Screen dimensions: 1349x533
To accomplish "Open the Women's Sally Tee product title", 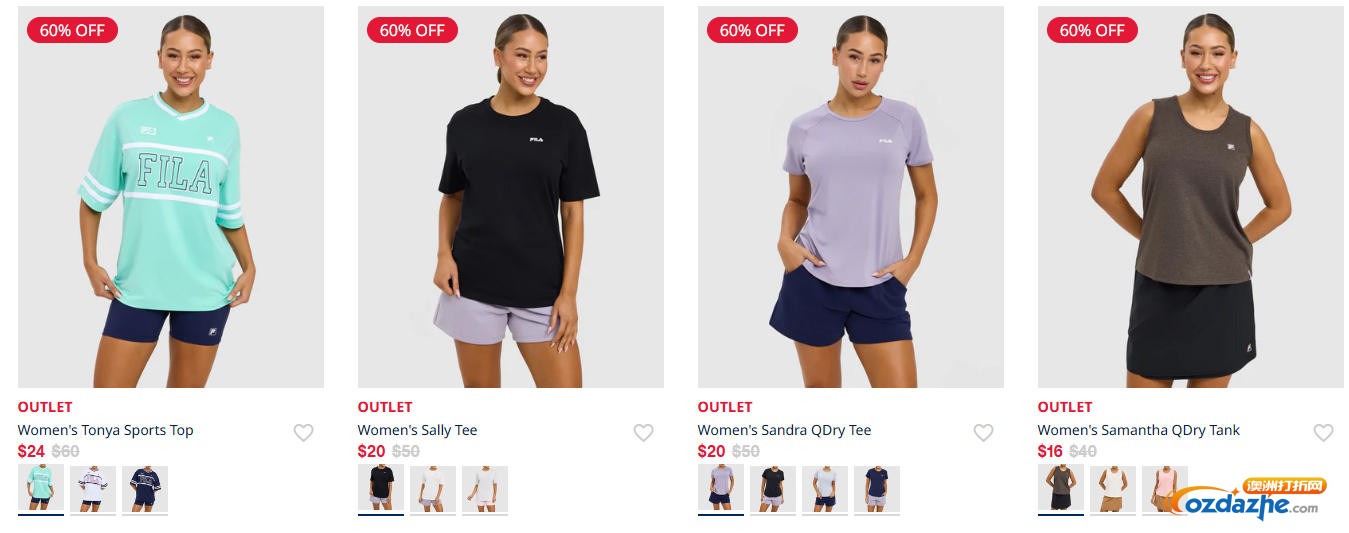I will coord(417,430).
